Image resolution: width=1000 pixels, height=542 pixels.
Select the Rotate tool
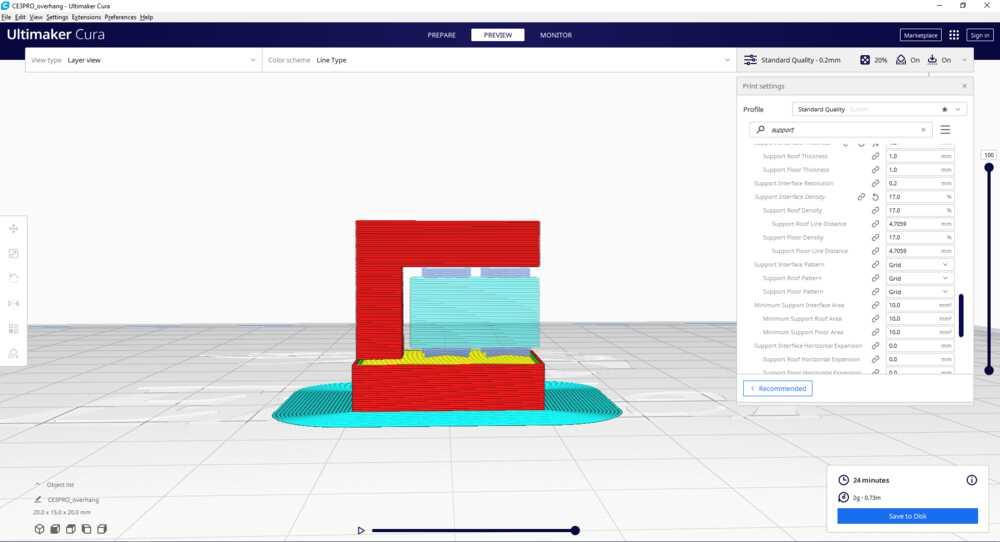point(14,278)
